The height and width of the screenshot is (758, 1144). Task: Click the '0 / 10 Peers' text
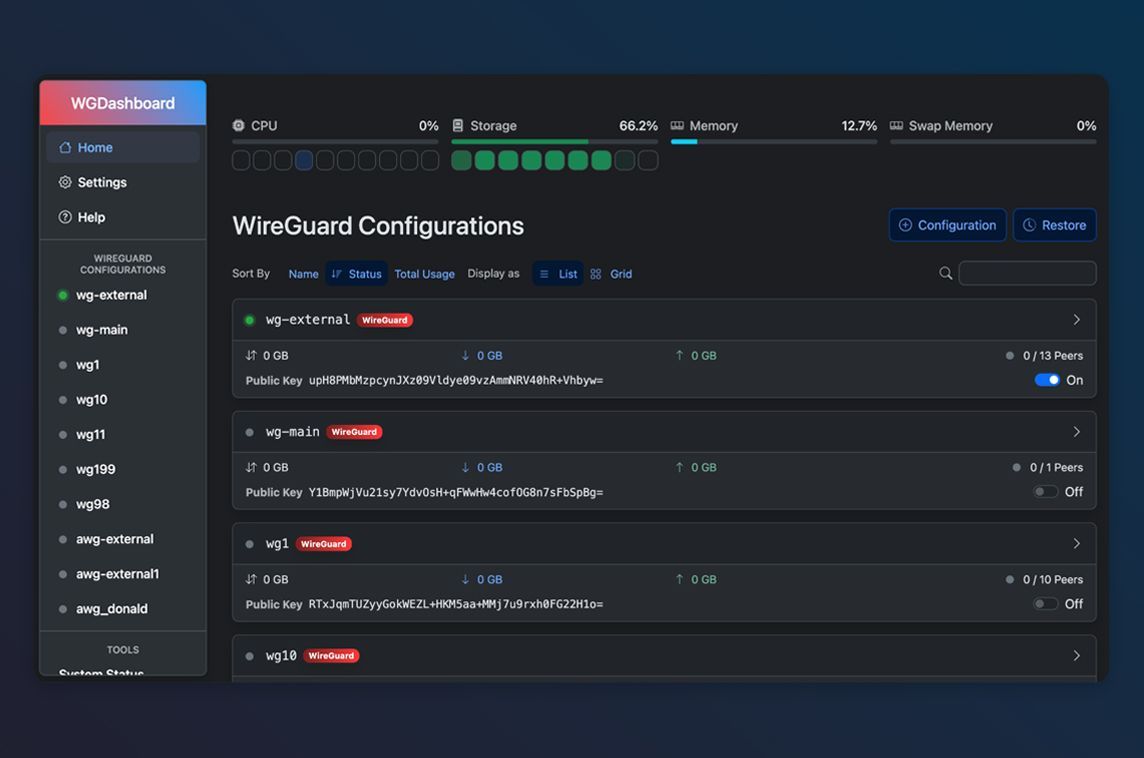pos(1053,579)
